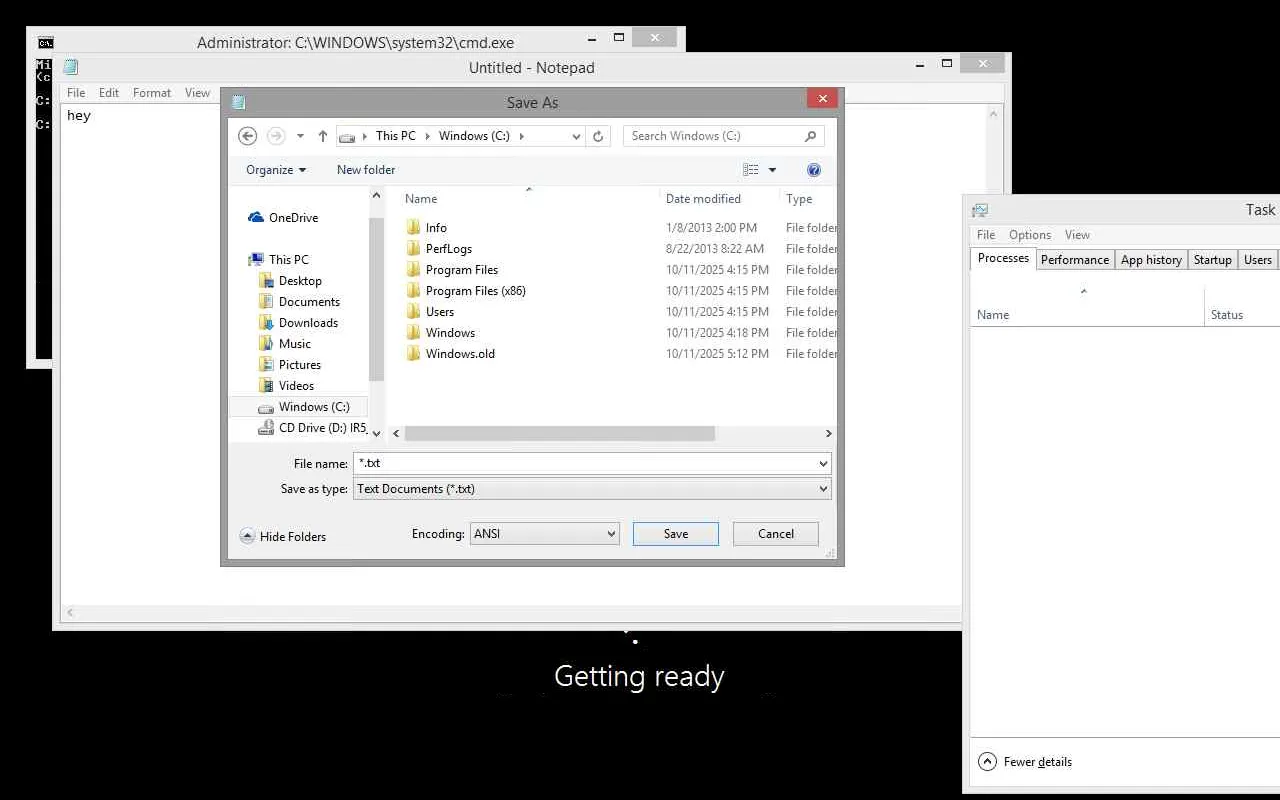Click the This PC computer icon
Viewport: 1280px width, 800px height.
257,259
